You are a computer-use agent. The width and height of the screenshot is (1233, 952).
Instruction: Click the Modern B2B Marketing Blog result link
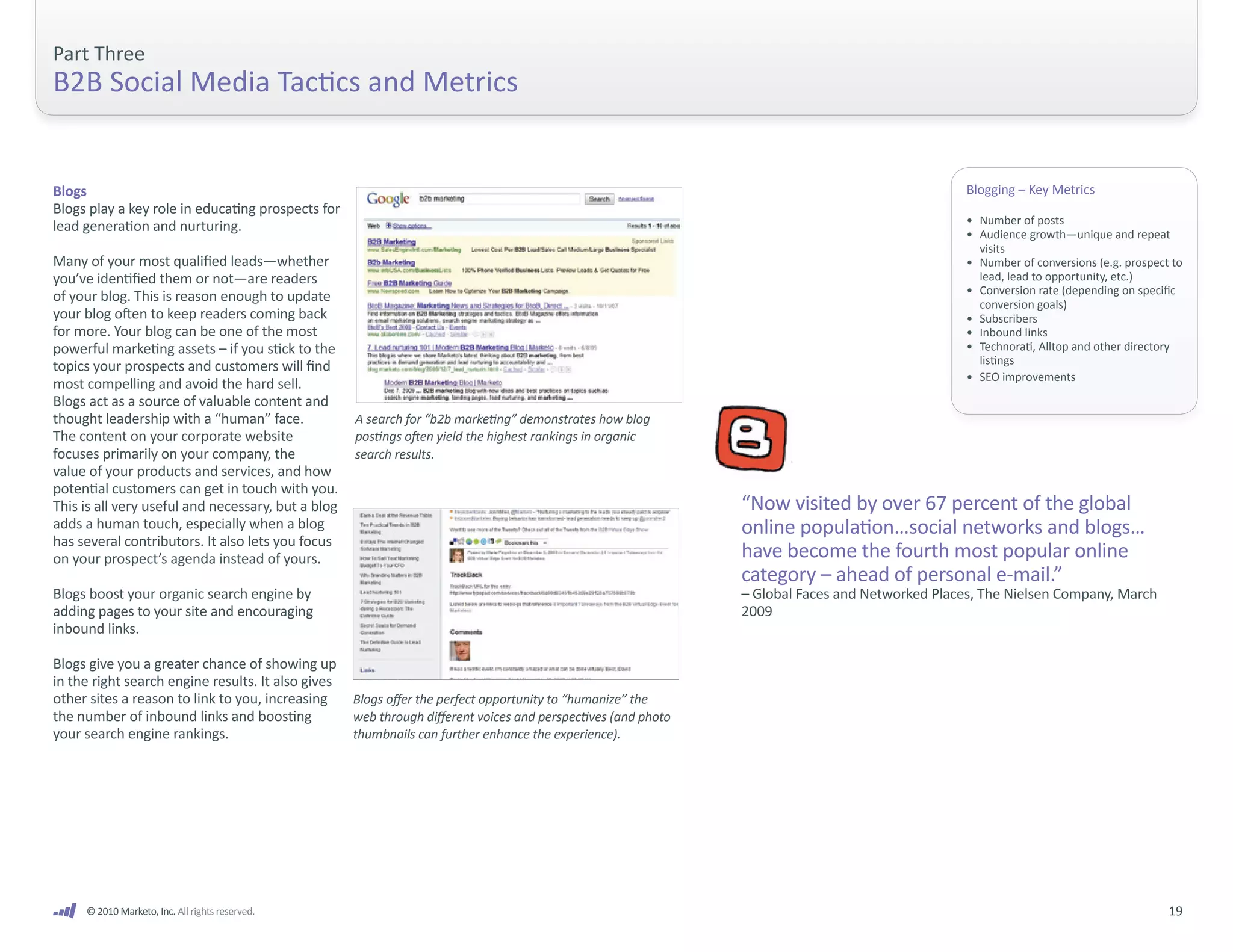(443, 382)
